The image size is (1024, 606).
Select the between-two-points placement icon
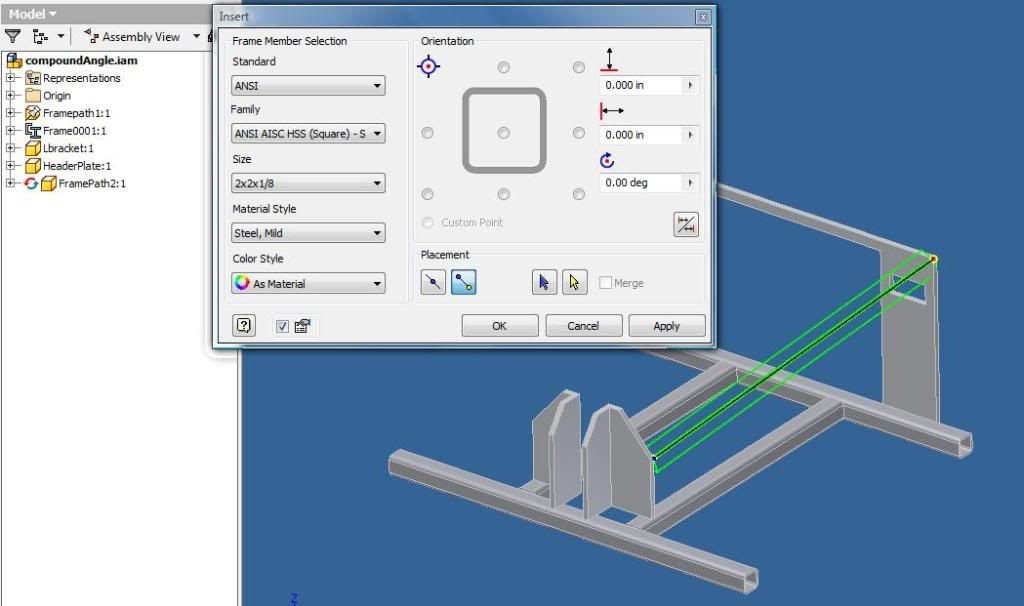pyautogui.click(x=463, y=283)
